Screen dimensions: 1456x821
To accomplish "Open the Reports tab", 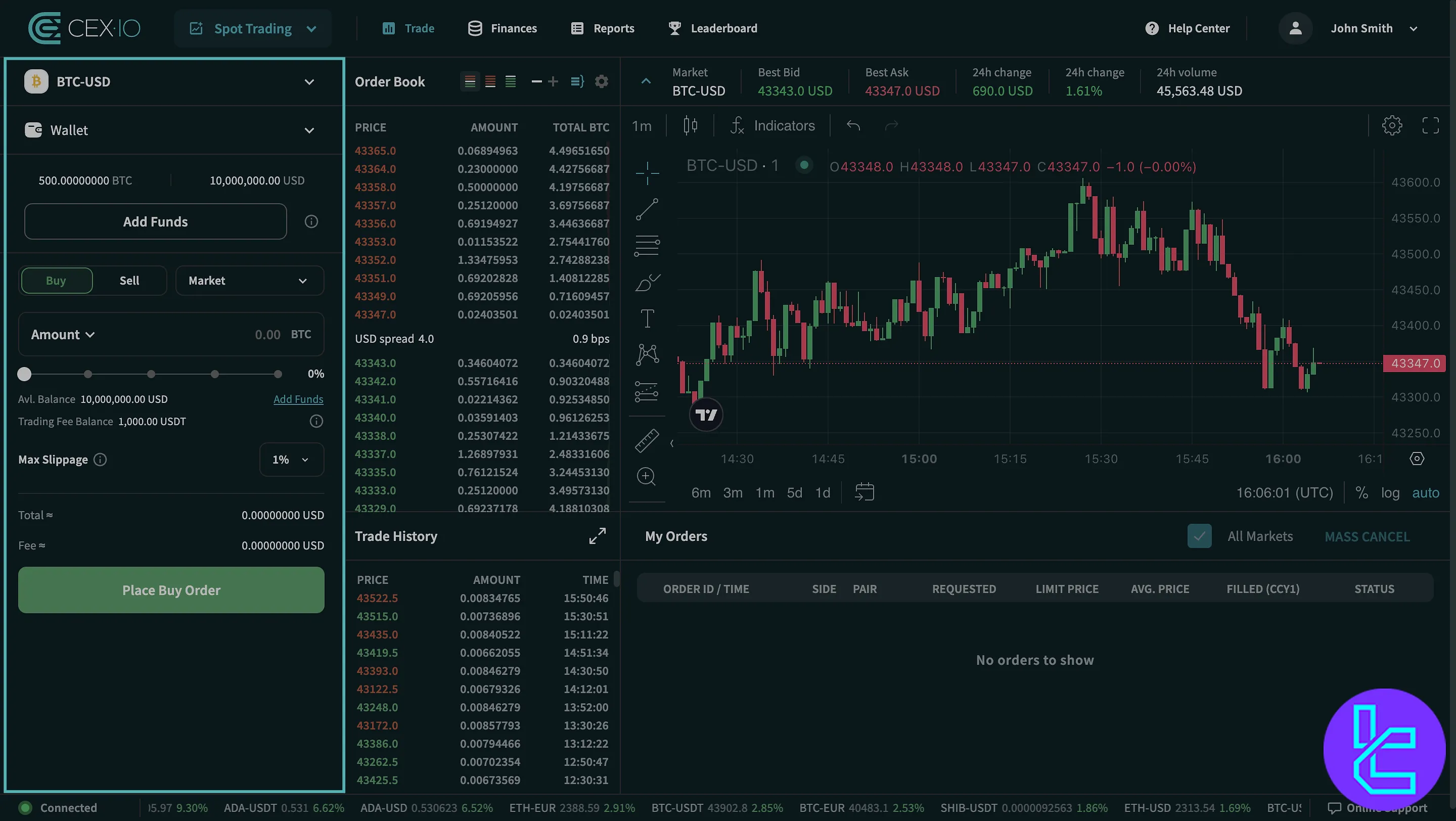I will click(603, 28).
